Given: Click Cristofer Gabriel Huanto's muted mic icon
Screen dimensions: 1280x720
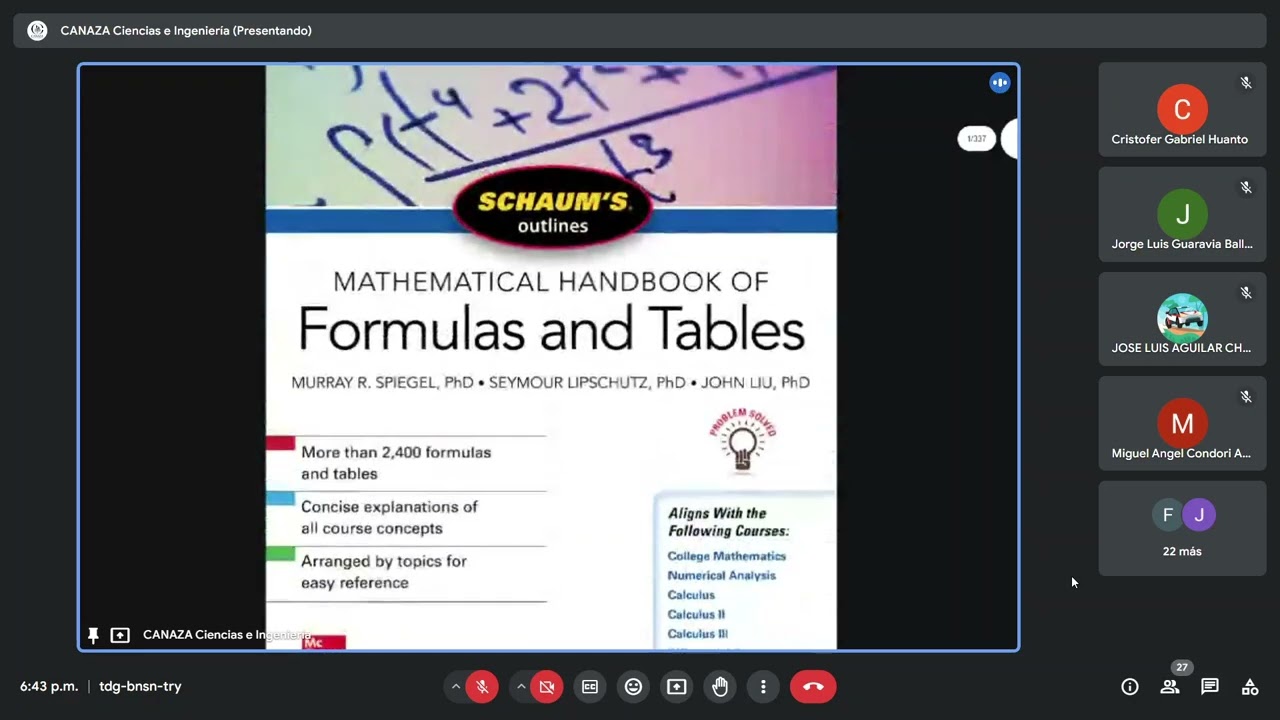Looking at the screenshot, I should [x=1246, y=83].
